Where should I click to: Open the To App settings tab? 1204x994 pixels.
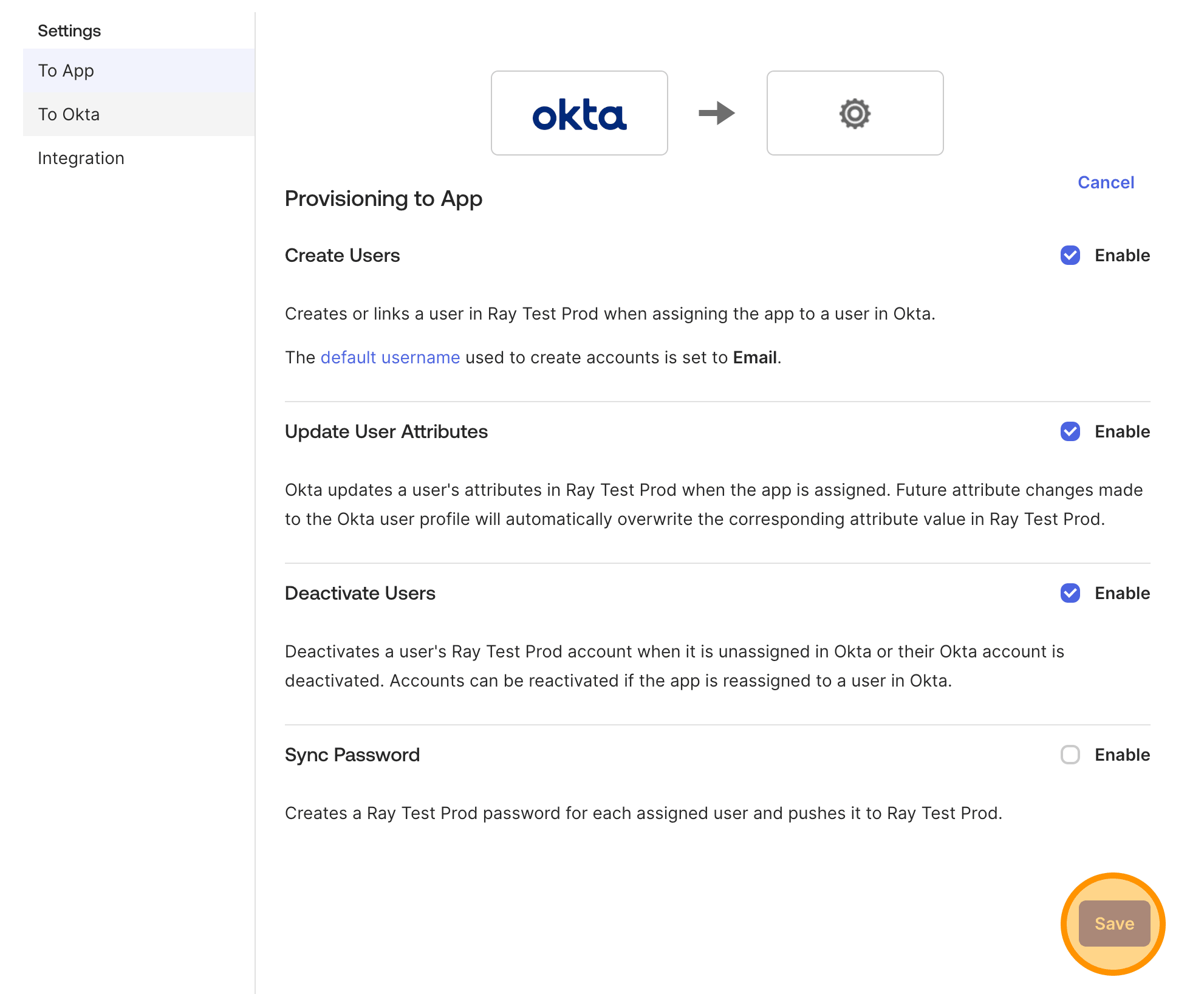(139, 70)
